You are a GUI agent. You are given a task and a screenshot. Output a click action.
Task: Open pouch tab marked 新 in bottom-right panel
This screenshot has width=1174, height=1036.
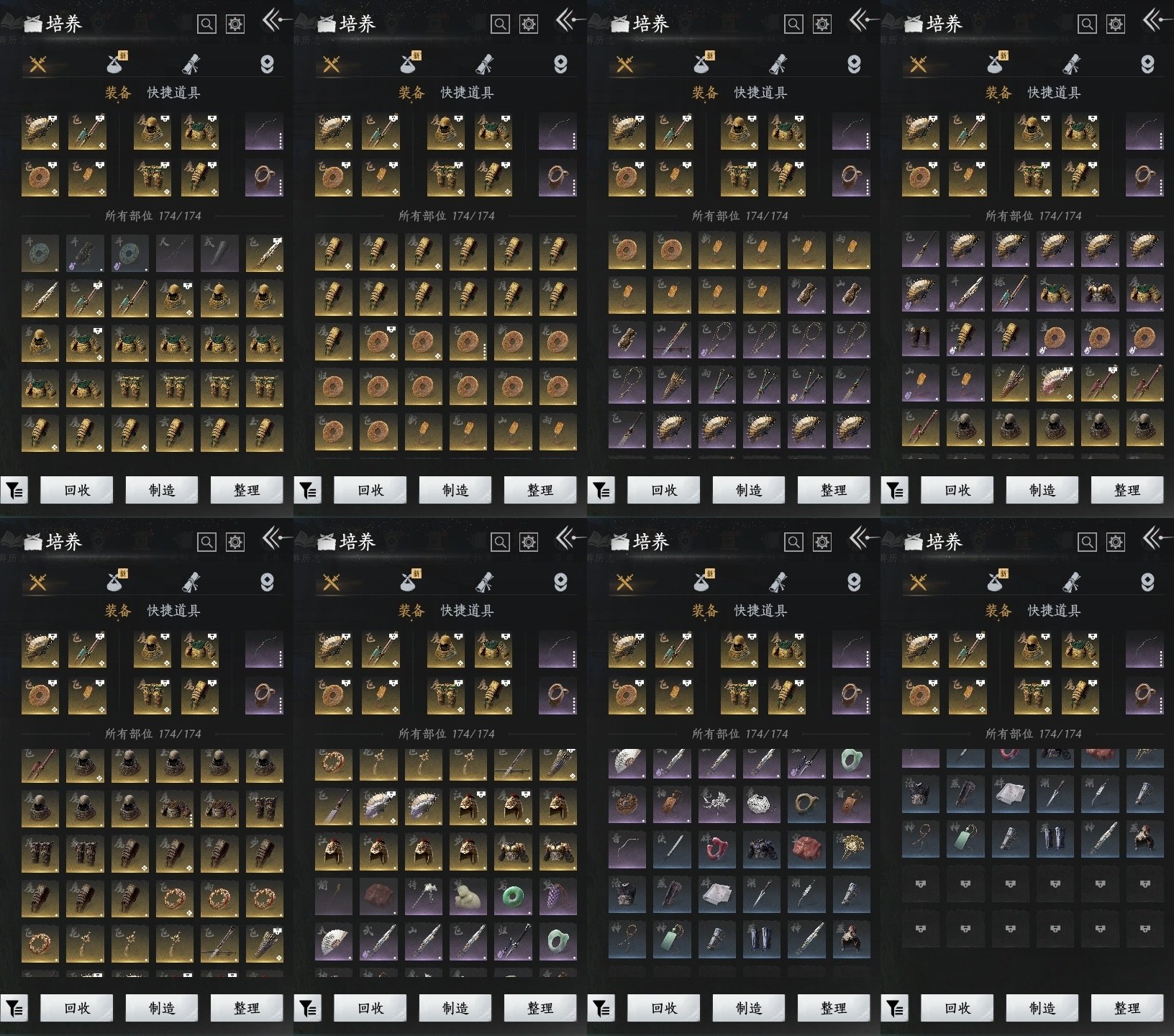998,581
